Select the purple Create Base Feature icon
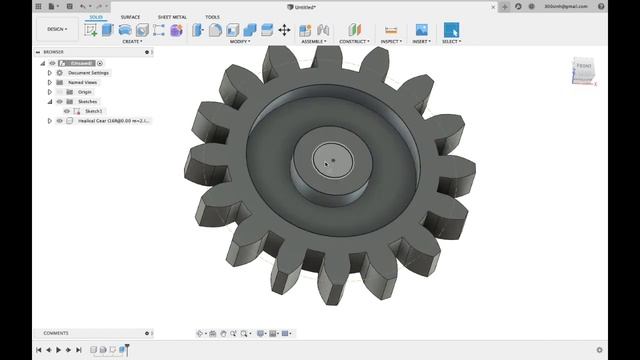The height and width of the screenshot is (360, 640). click(x=176, y=30)
